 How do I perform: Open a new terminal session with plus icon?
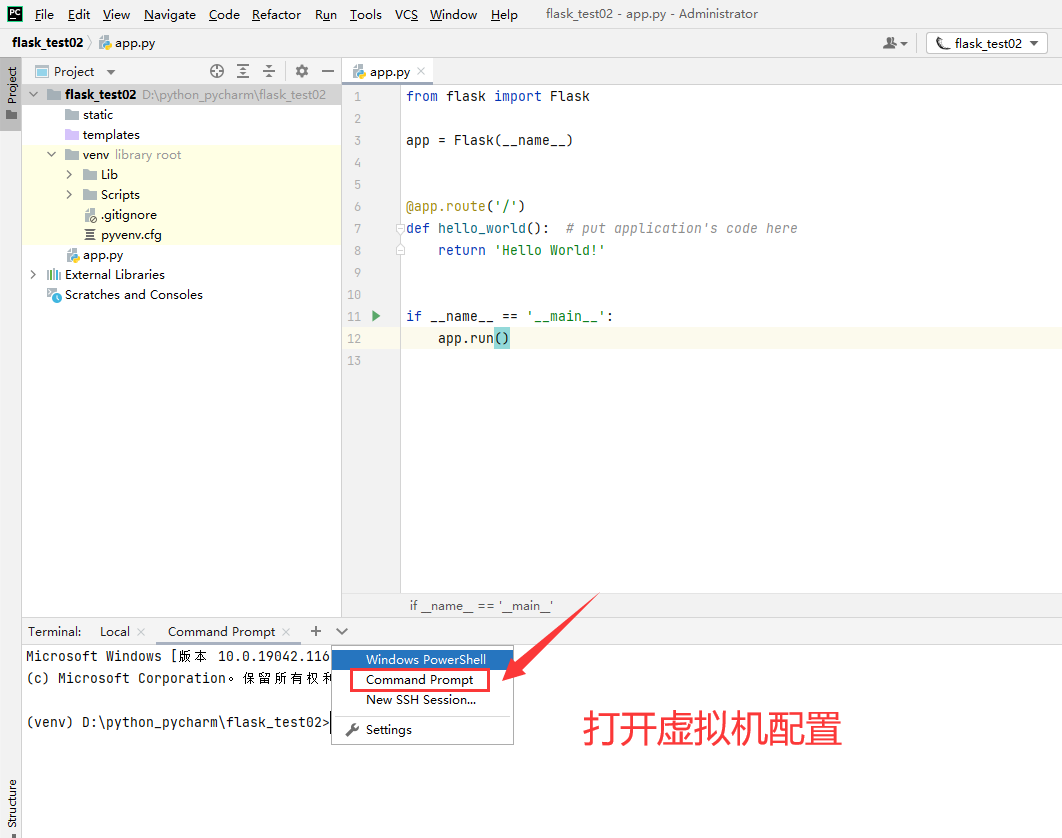315,631
